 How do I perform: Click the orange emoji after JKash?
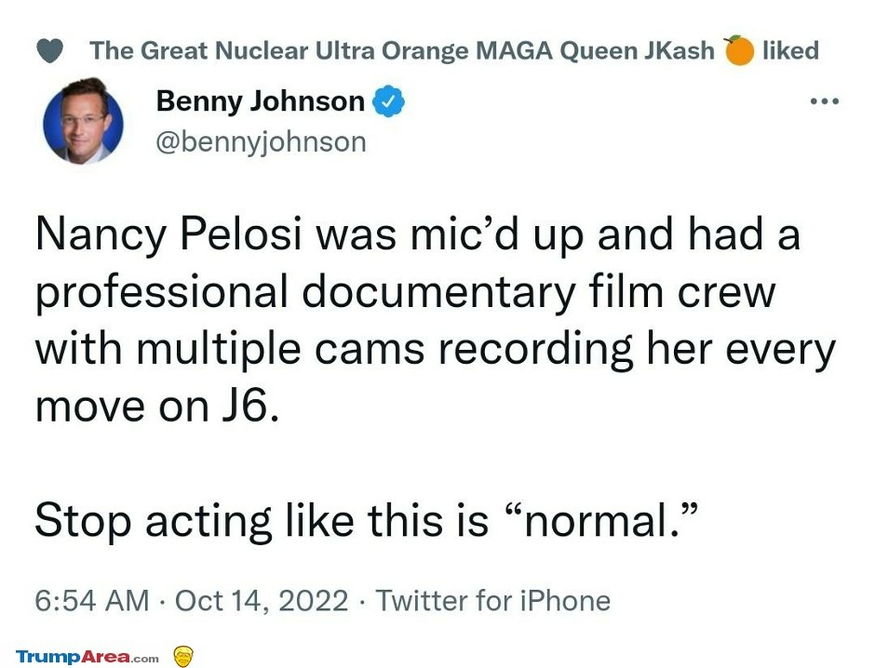[x=739, y=50]
